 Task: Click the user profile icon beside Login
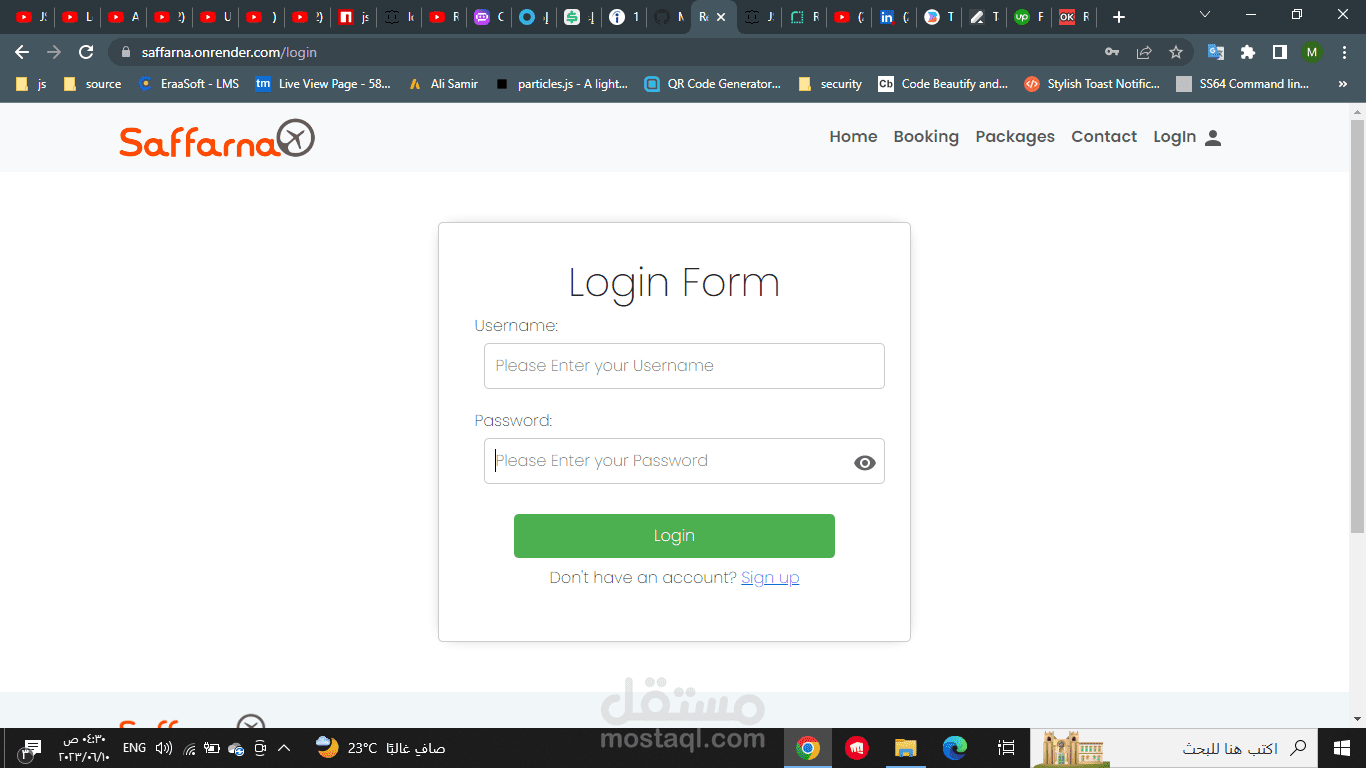(x=1213, y=138)
